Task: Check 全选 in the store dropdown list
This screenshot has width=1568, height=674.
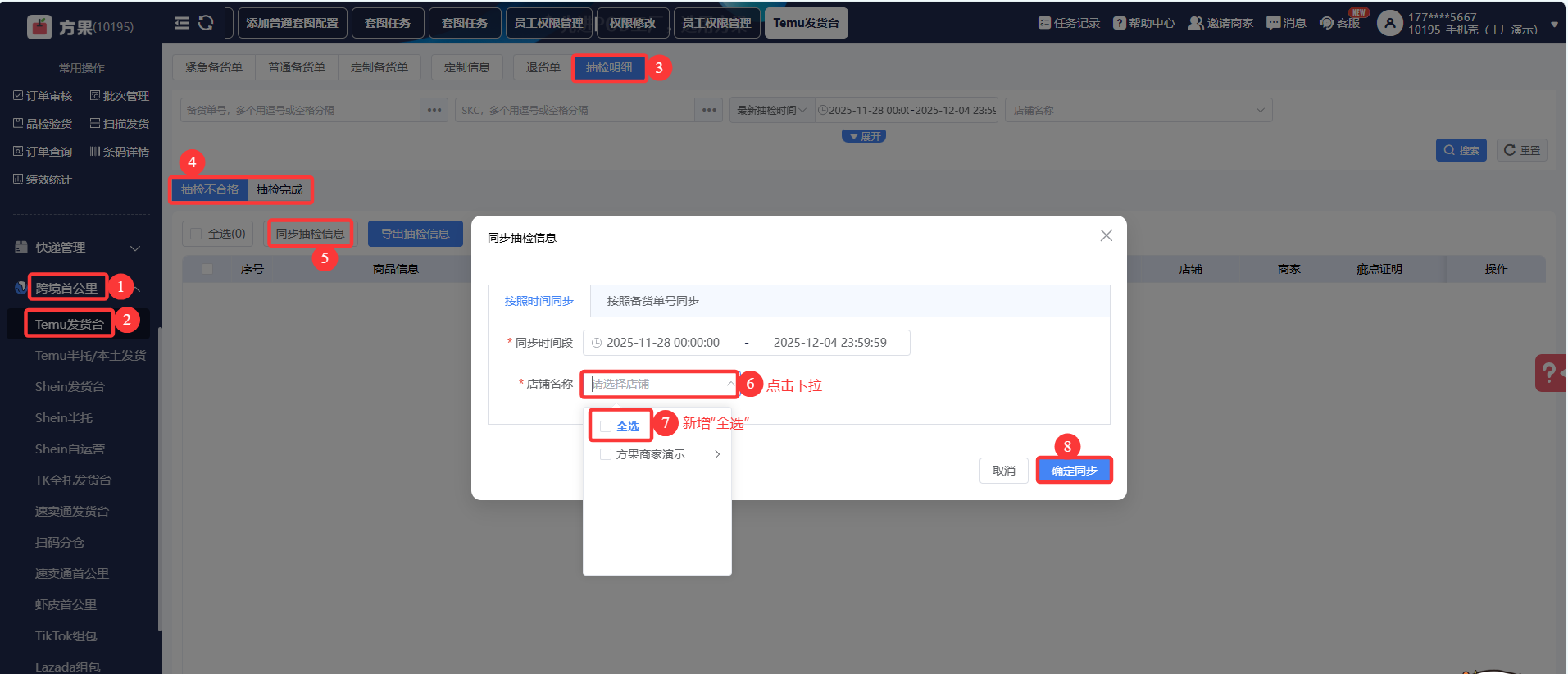Action: tap(606, 426)
